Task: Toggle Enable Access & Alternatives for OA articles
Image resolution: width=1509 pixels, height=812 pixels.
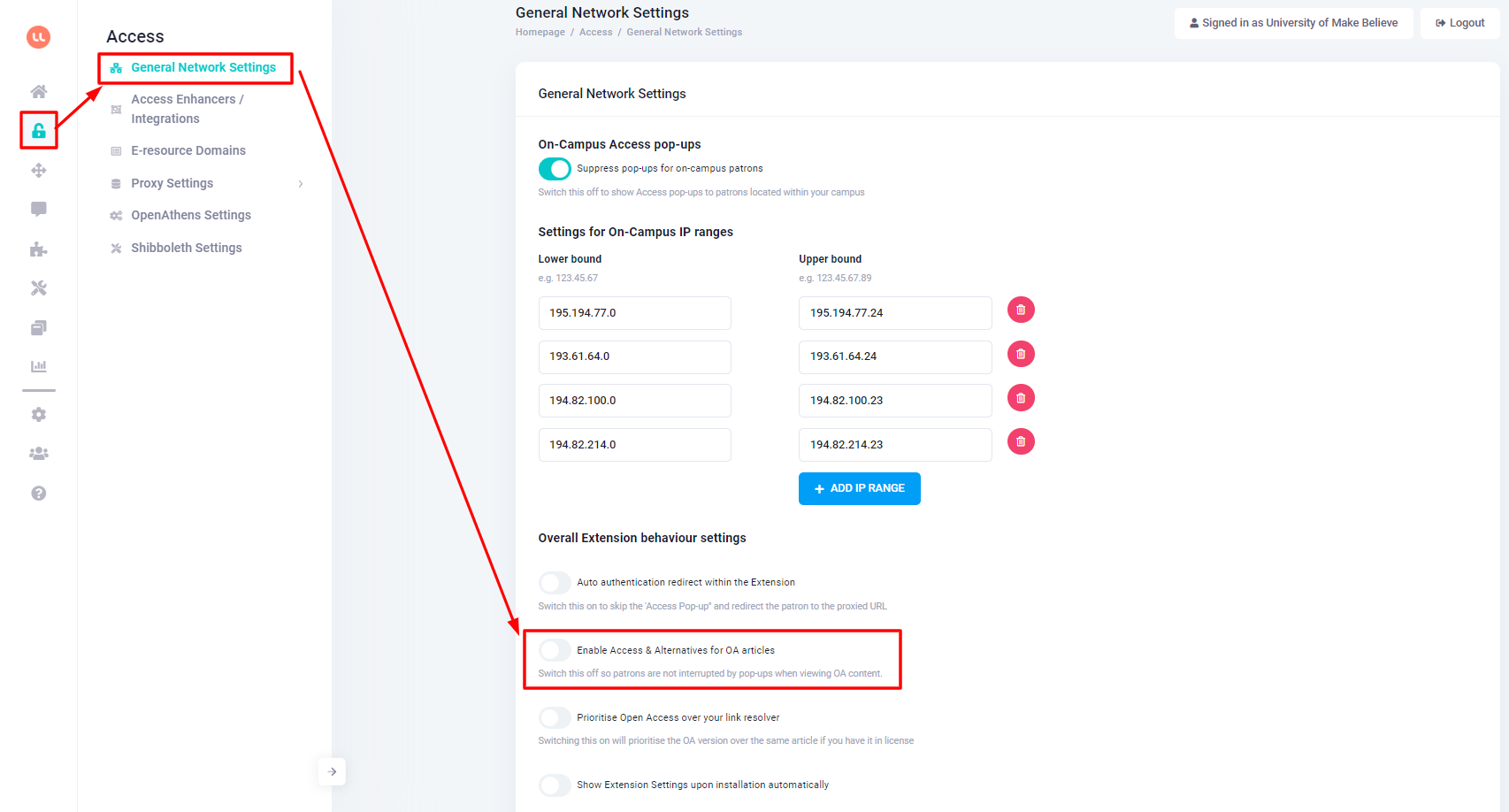Action: (555, 650)
